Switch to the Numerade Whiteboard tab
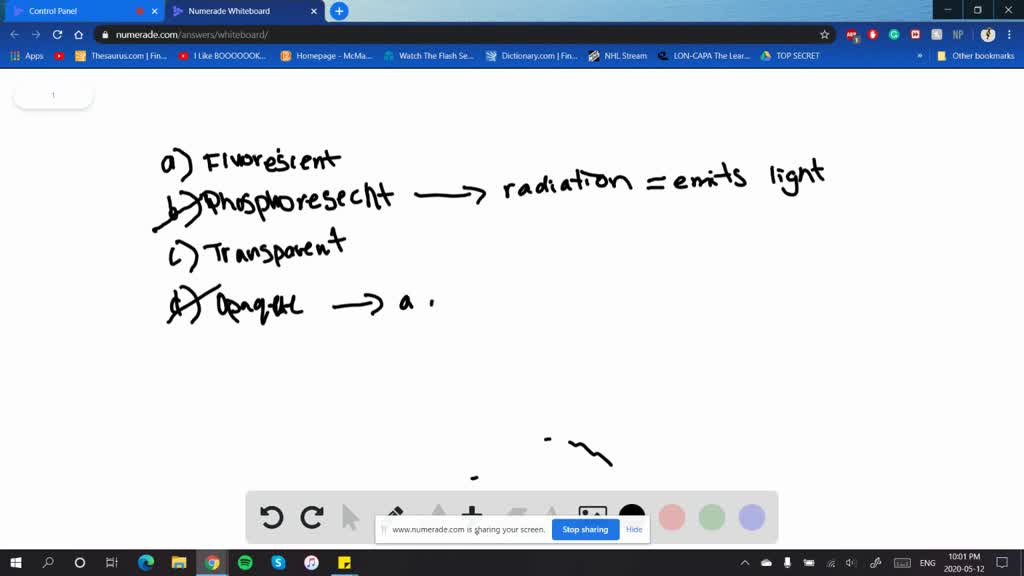The image size is (1024, 576). [245, 11]
